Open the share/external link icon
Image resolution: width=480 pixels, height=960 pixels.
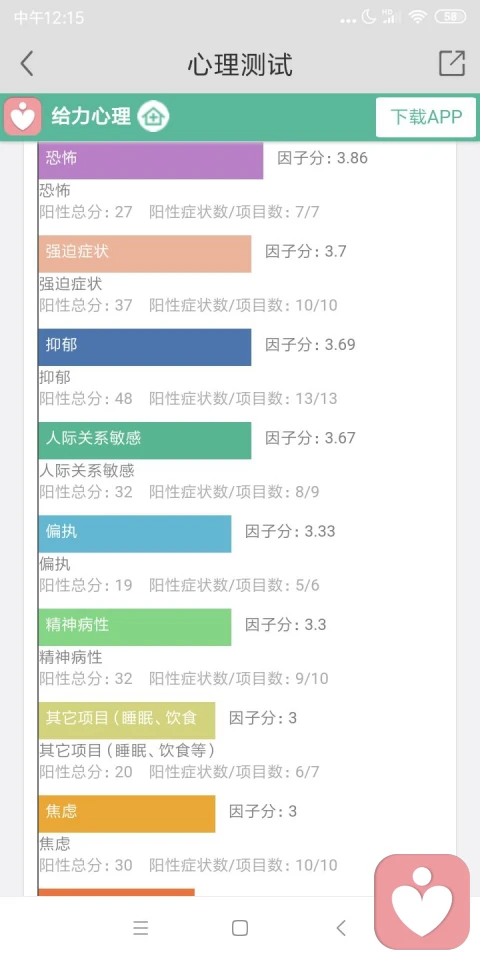coord(452,63)
